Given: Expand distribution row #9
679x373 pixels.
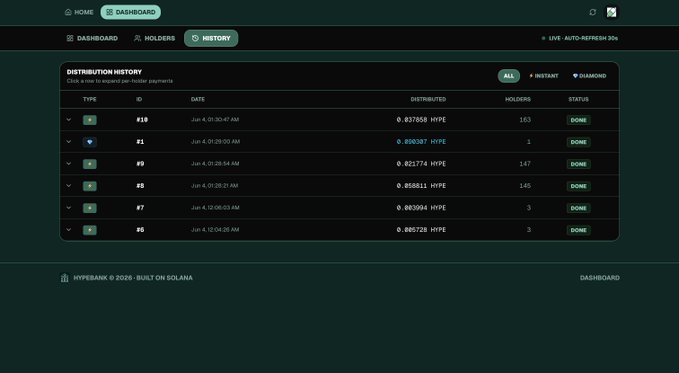Looking at the screenshot, I should coord(68,164).
